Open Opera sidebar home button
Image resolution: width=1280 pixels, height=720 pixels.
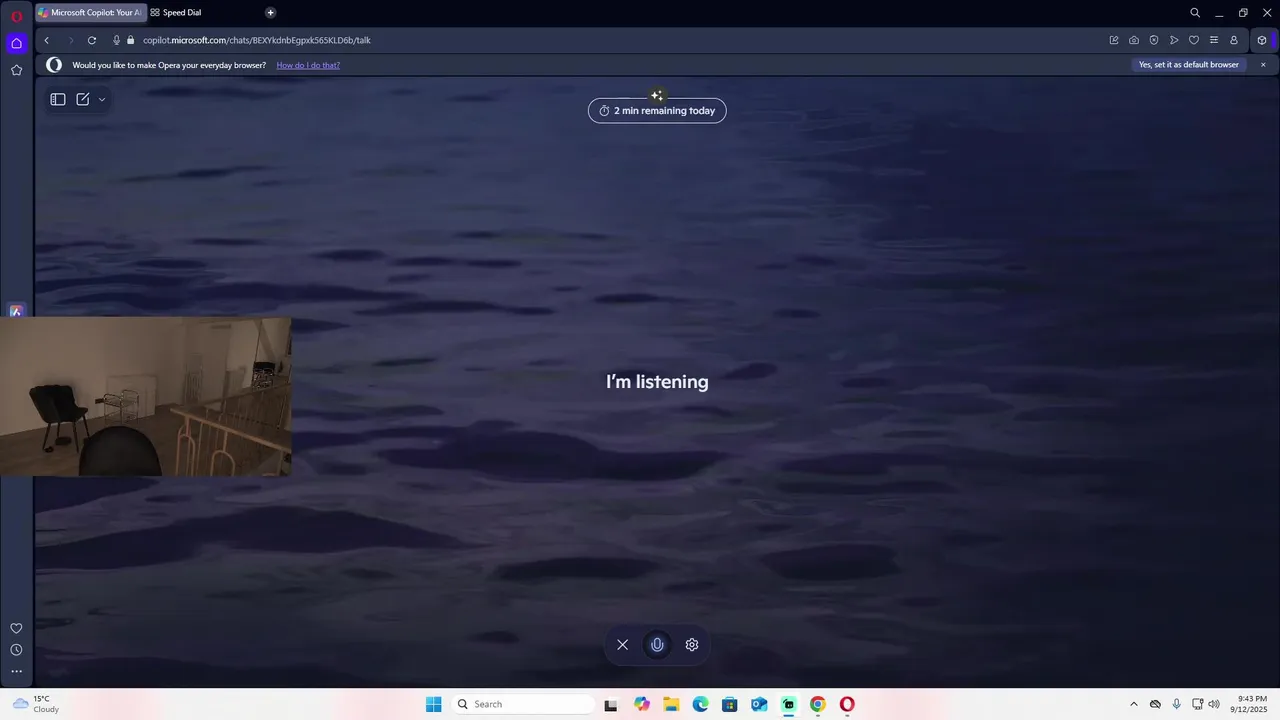(16, 43)
